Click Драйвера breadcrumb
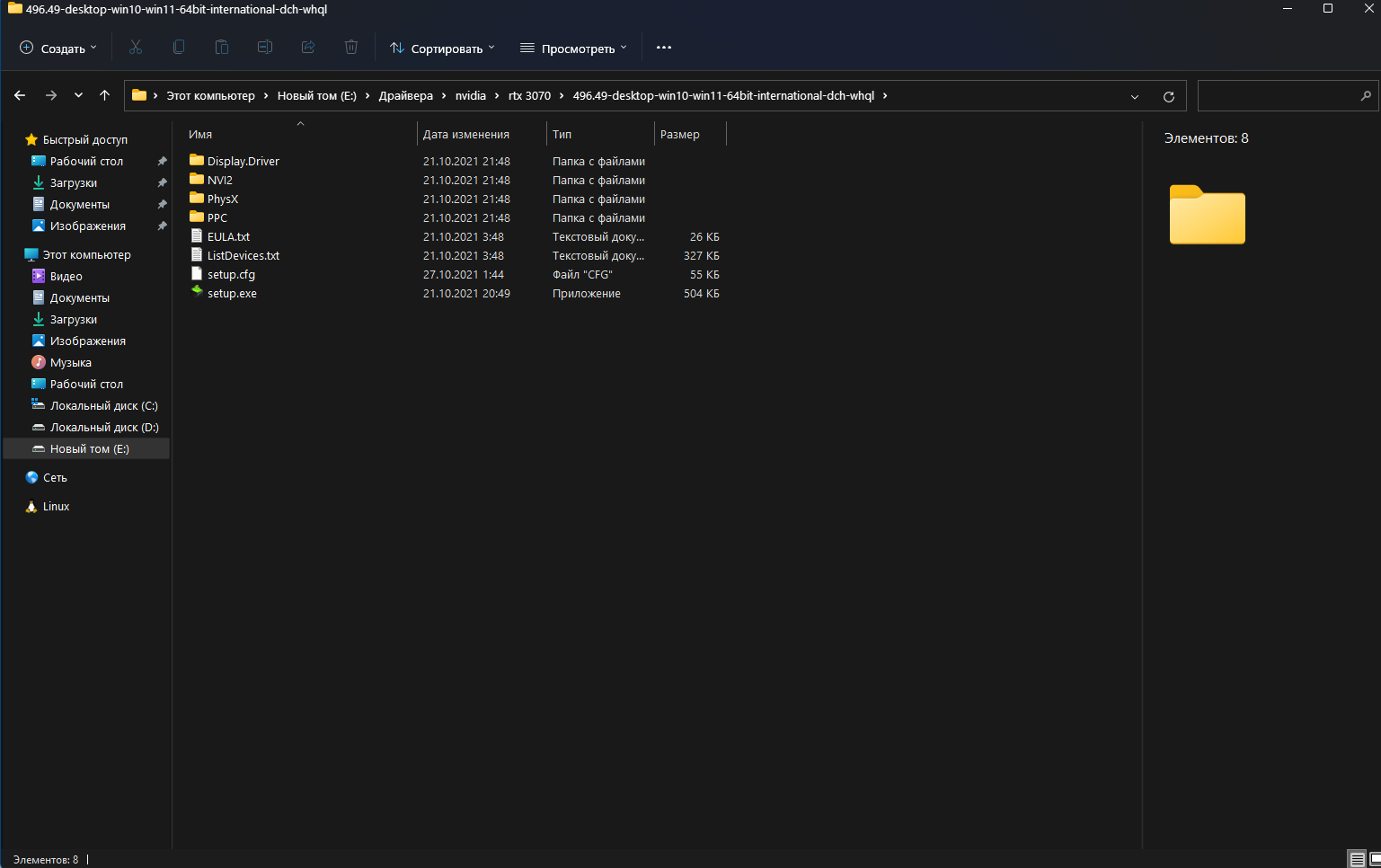This screenshot has width=1381, height=868. tap(405, 95)
